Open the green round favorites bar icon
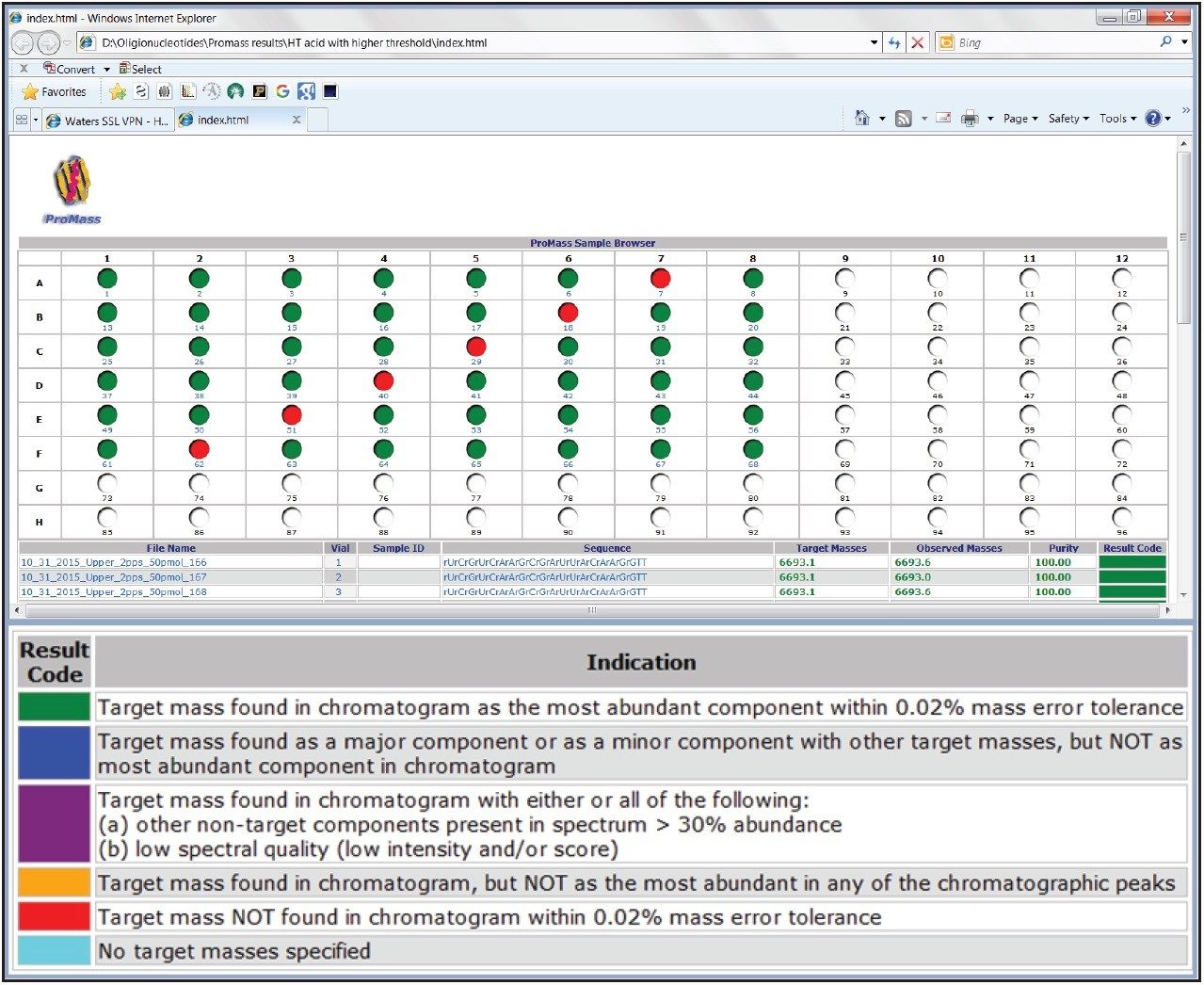 click(235, 91)
